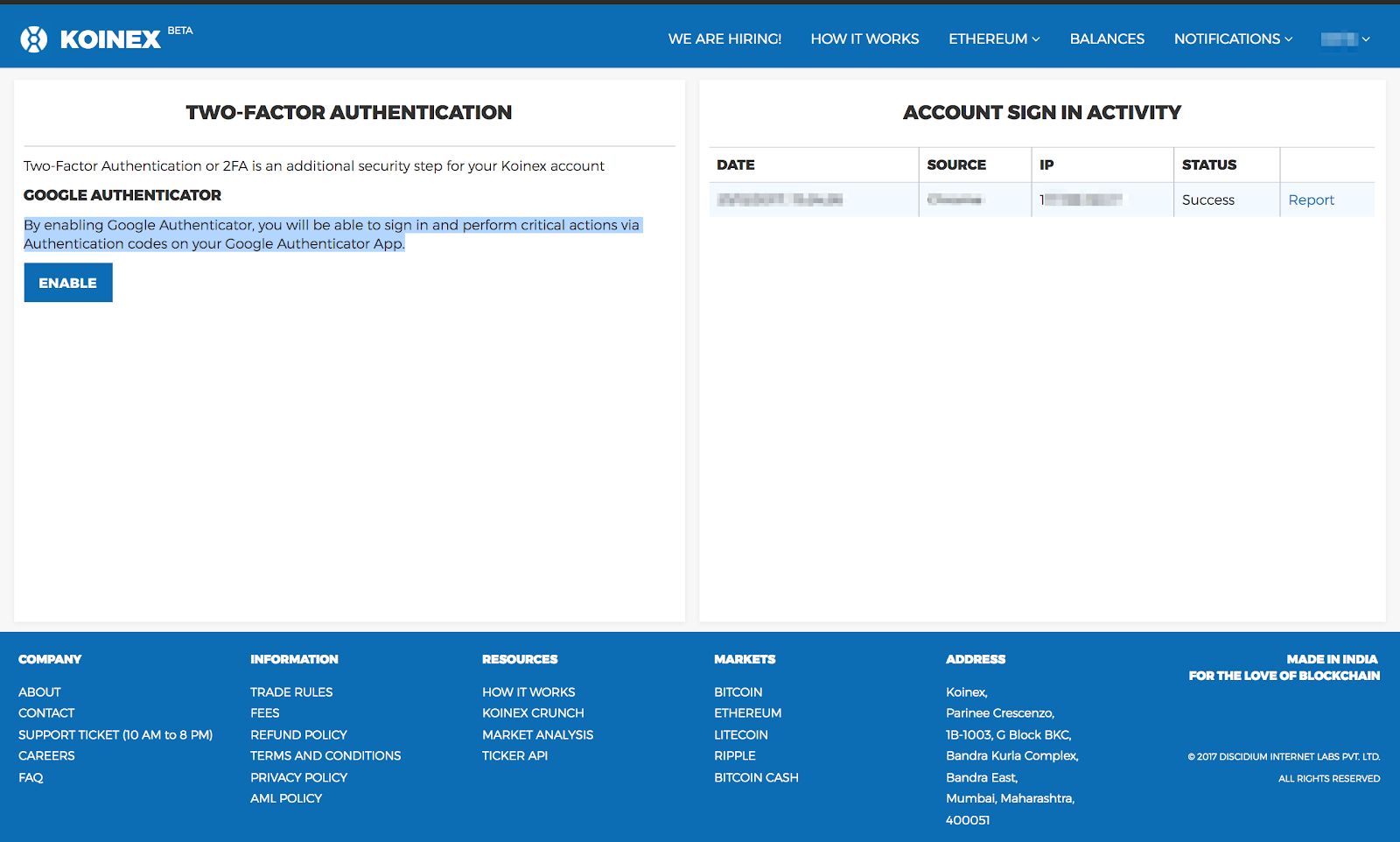View the PRIVACY POLICY link
Viewport: 1400px width, 842px height.
[x=298, y=778]
